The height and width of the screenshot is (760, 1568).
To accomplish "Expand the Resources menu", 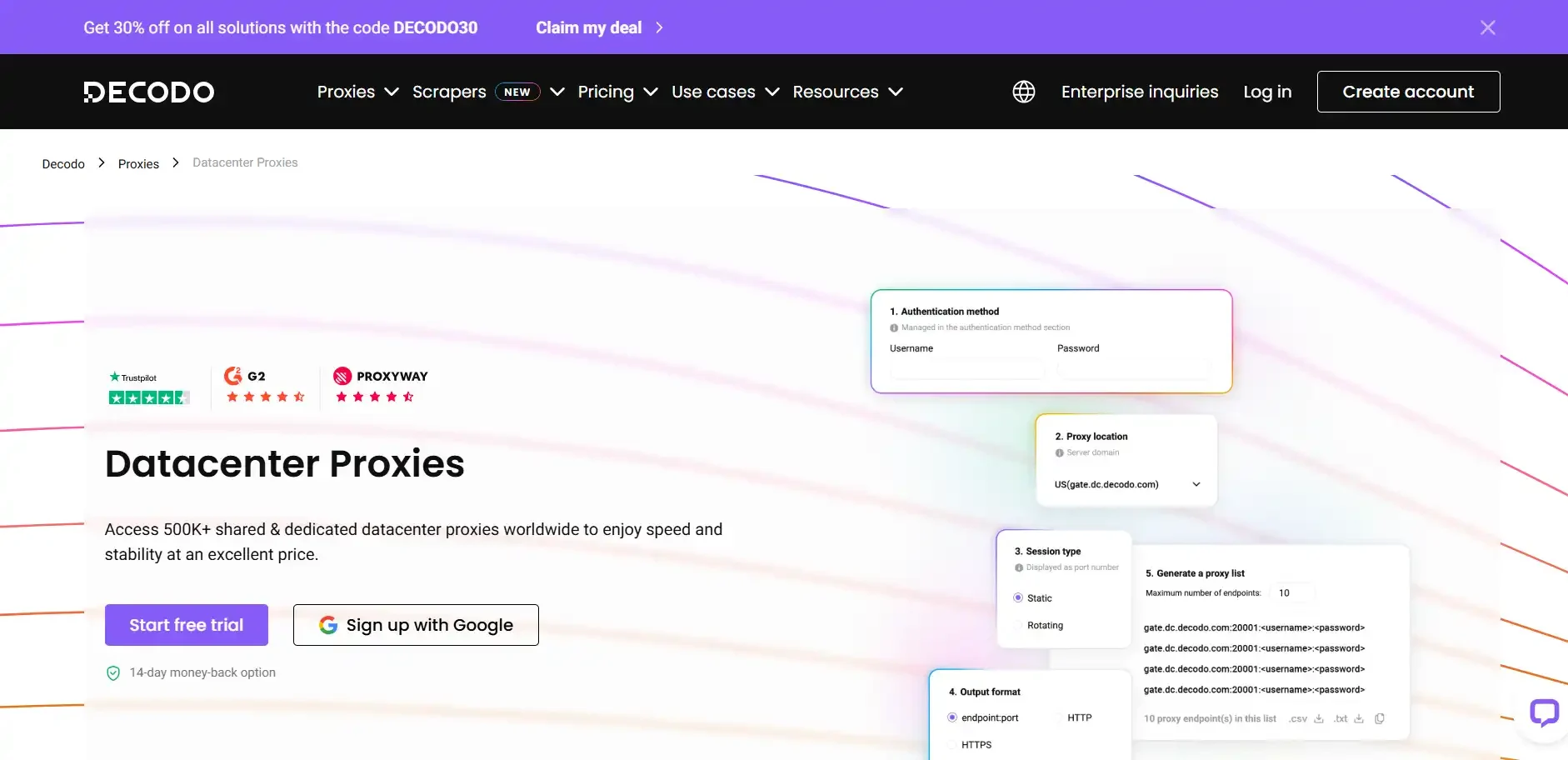I will coord(847,92).
